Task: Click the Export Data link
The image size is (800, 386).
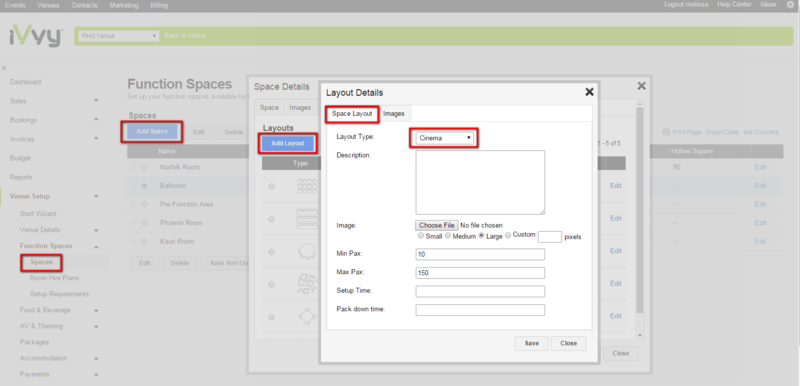Action: pos(722,132)
